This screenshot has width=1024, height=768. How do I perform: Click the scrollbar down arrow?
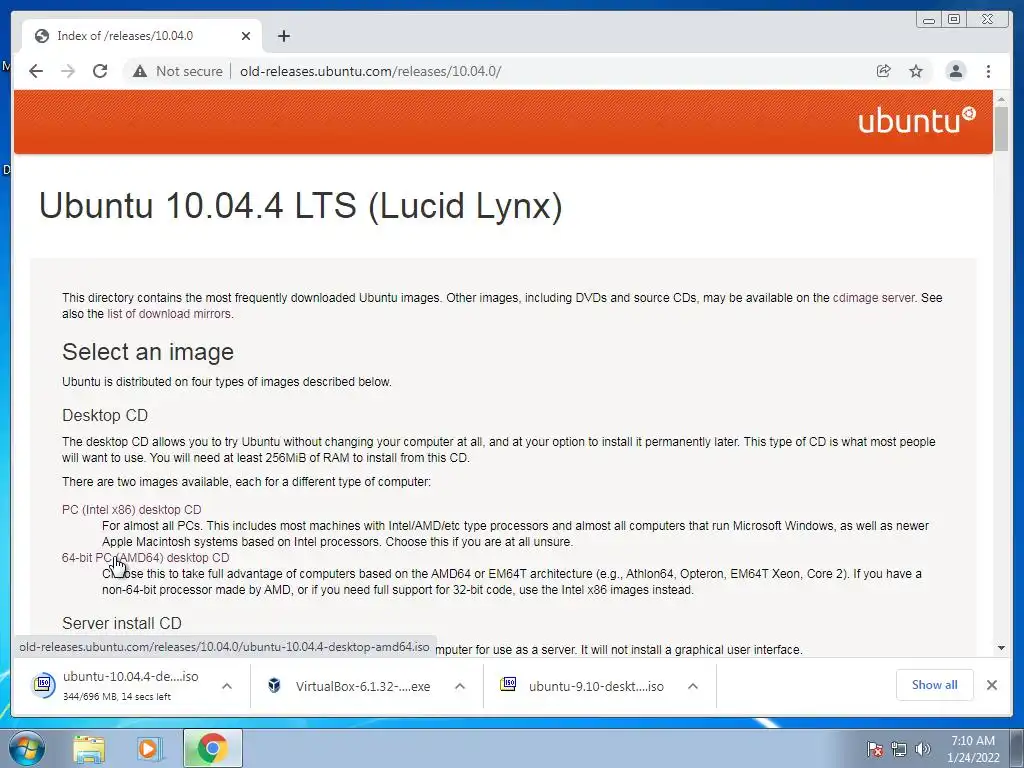pos(1001,648)
